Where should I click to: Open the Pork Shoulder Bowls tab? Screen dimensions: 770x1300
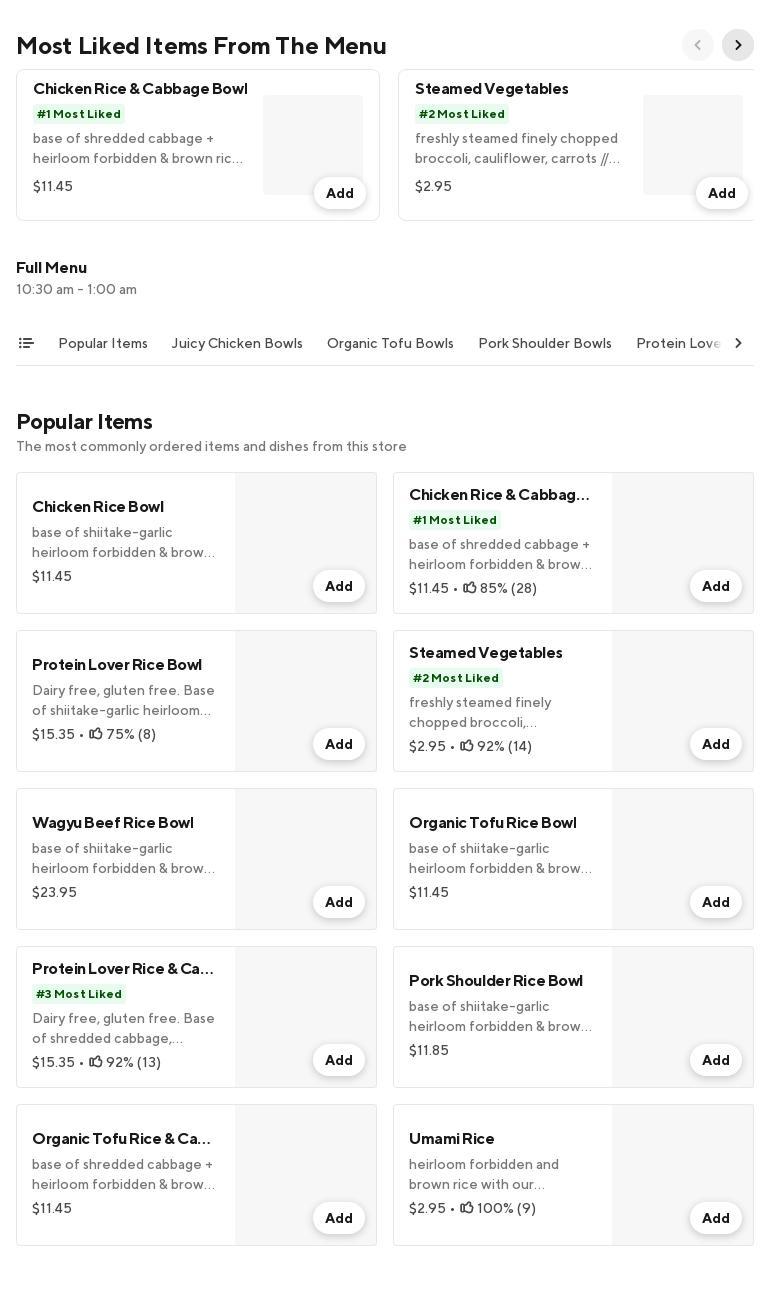point(545,343)
